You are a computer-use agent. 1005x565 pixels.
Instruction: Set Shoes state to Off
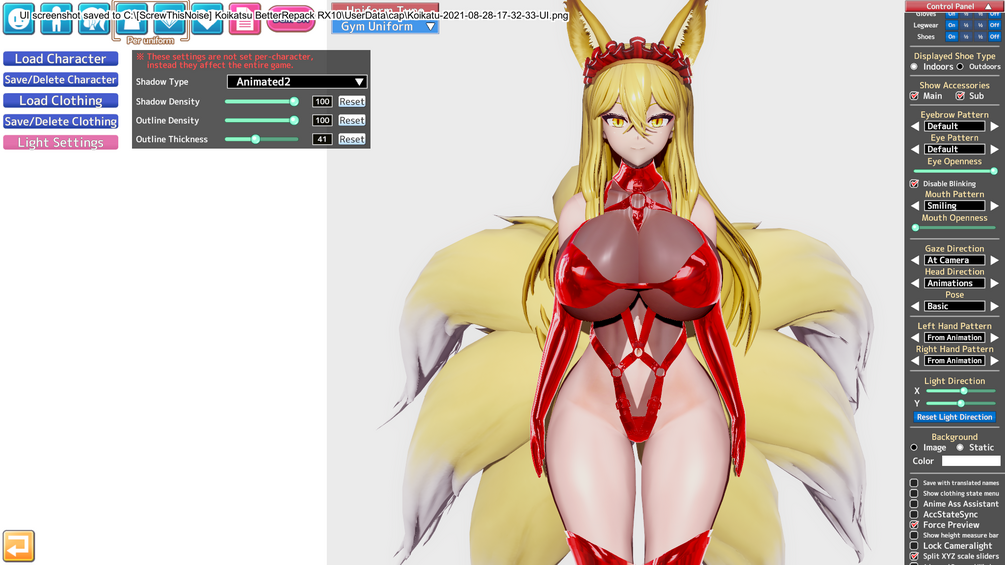[x=994, y=37]
